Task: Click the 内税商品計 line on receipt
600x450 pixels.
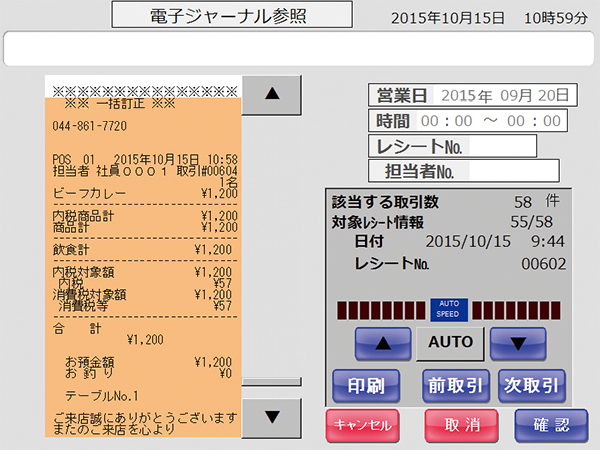Action: 145,216
